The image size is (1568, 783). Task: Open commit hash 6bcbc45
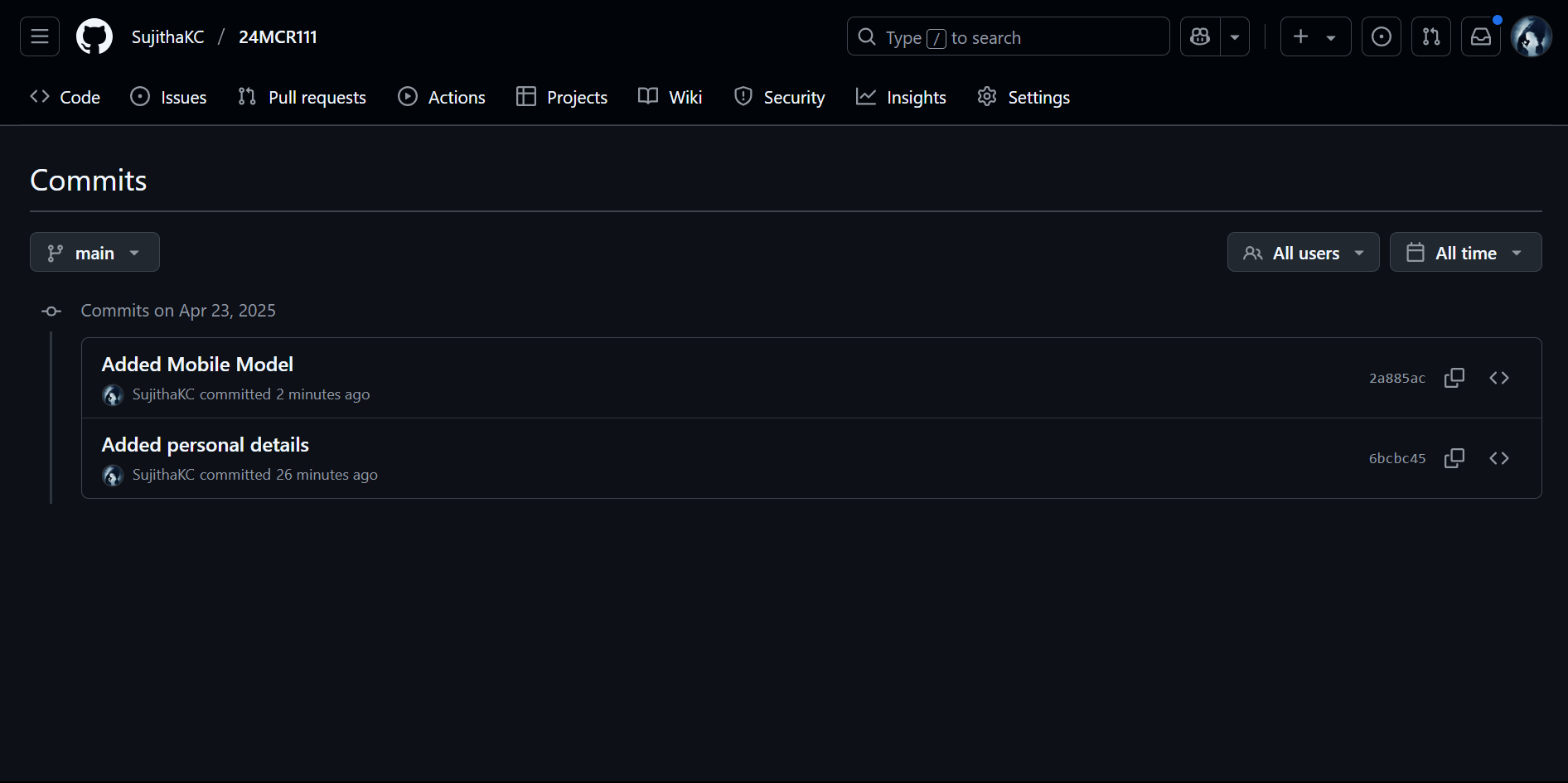1396,458
